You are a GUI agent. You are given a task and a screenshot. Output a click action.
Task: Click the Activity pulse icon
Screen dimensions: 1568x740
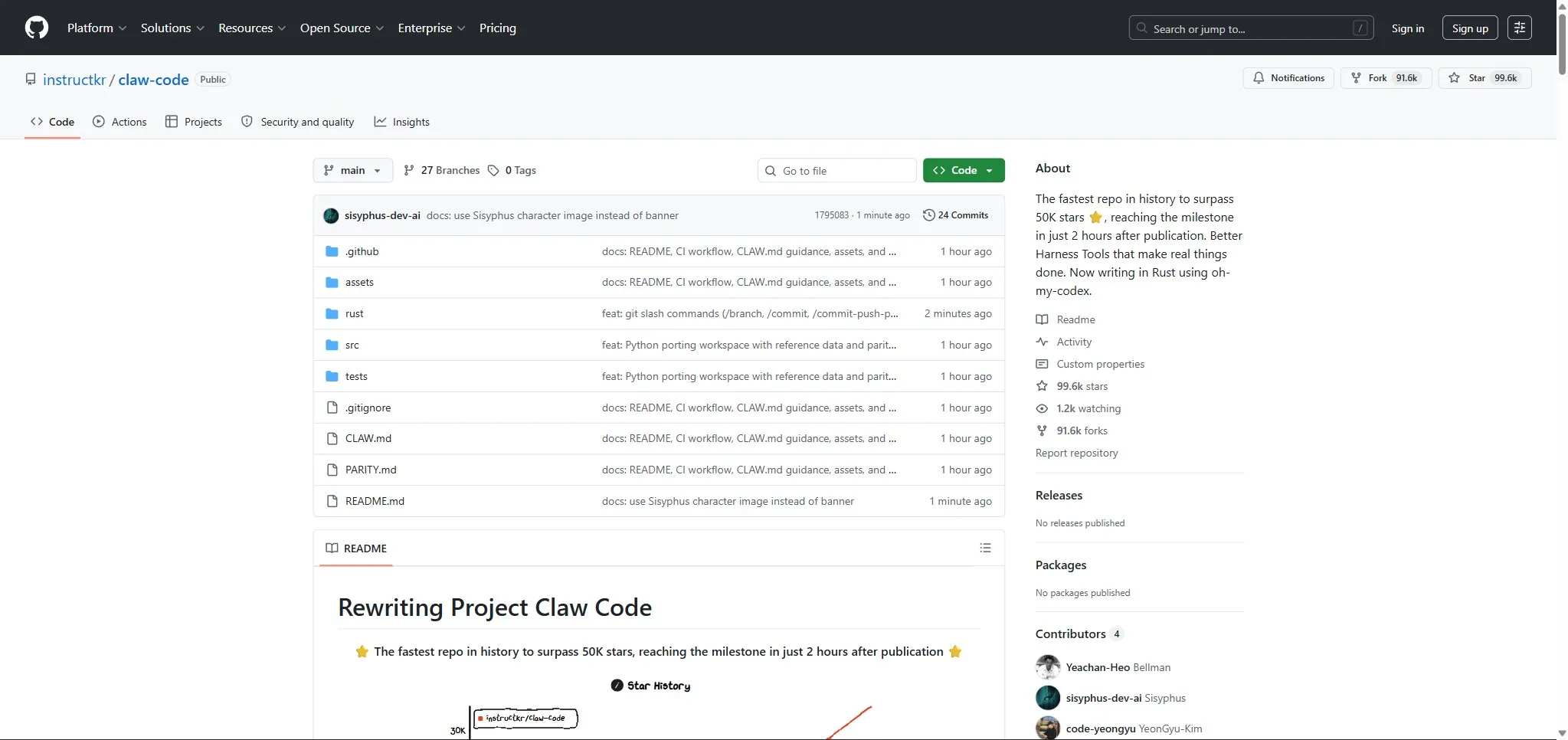(1043, 342)
